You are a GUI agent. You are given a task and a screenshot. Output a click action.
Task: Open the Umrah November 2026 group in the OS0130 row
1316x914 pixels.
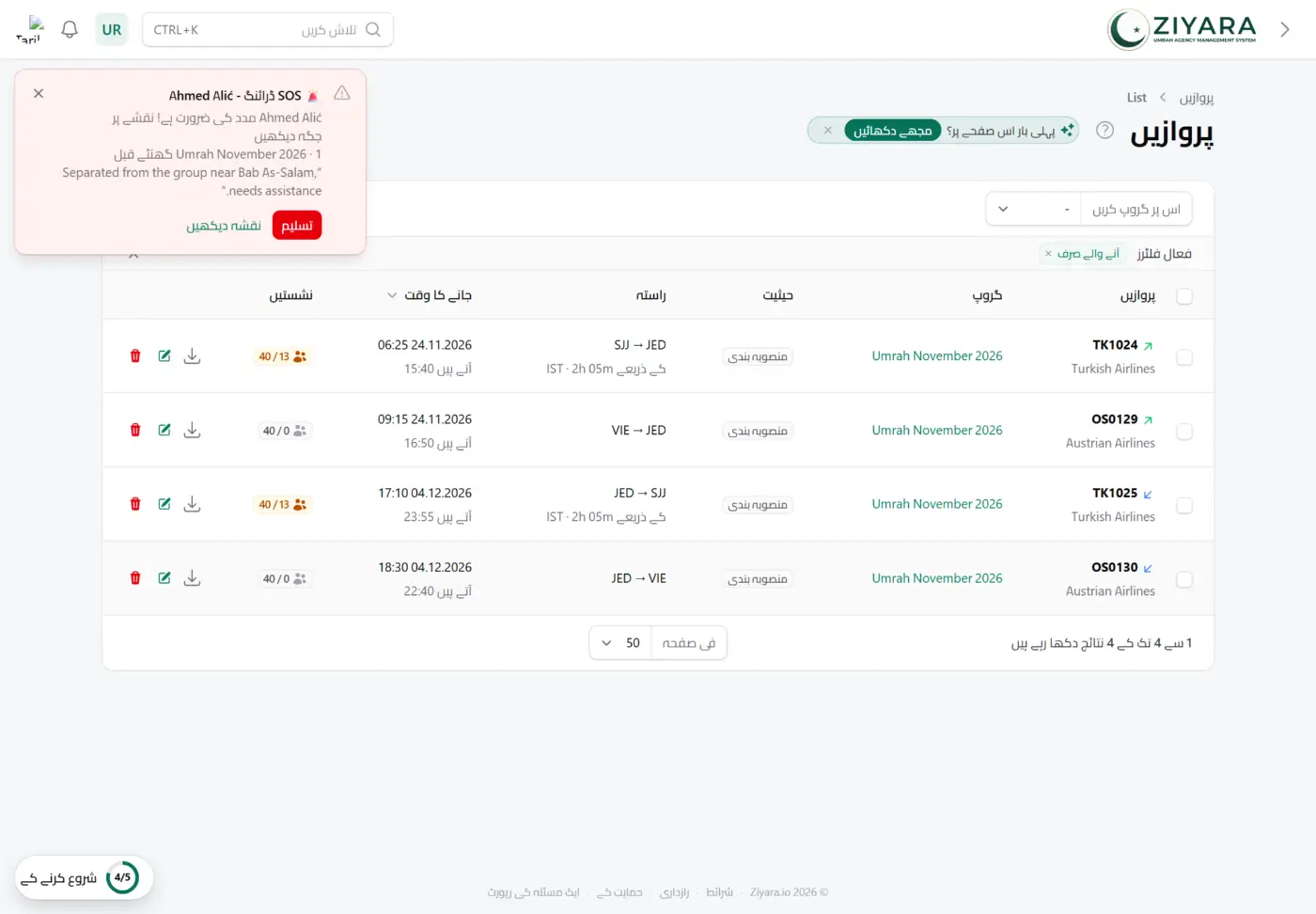click(x=937, y=578)
